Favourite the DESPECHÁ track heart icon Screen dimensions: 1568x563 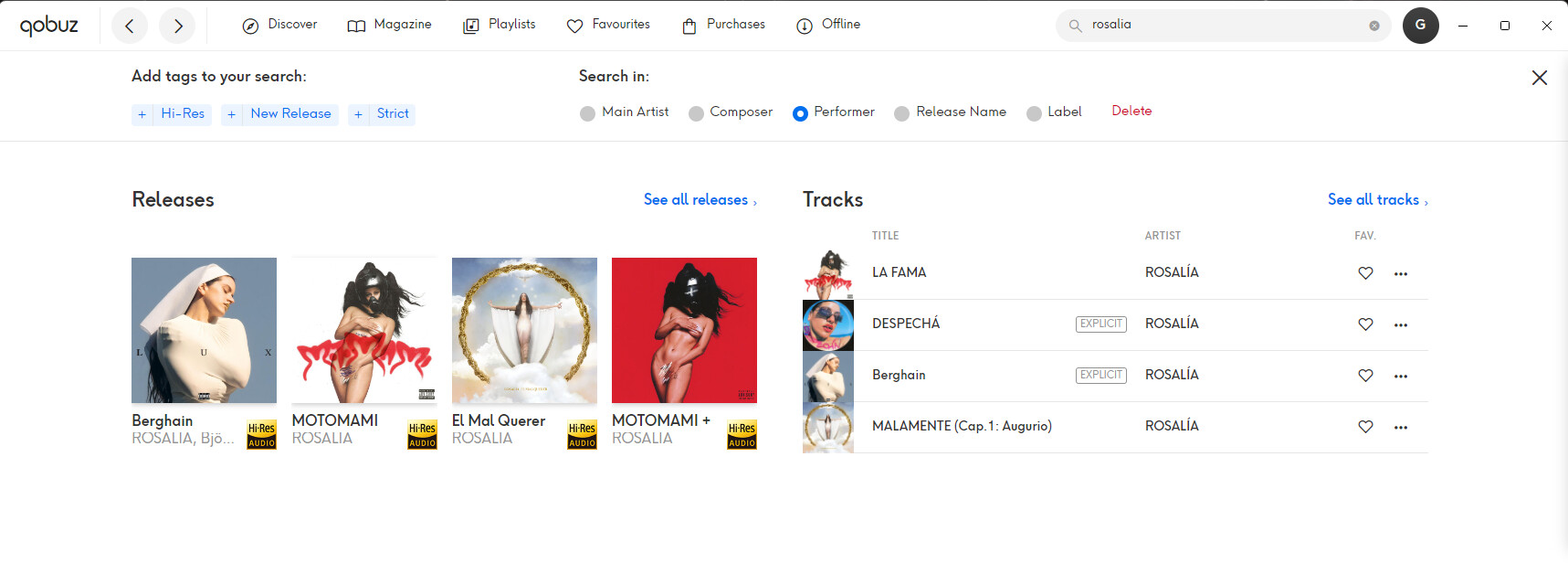[1365, 324]
